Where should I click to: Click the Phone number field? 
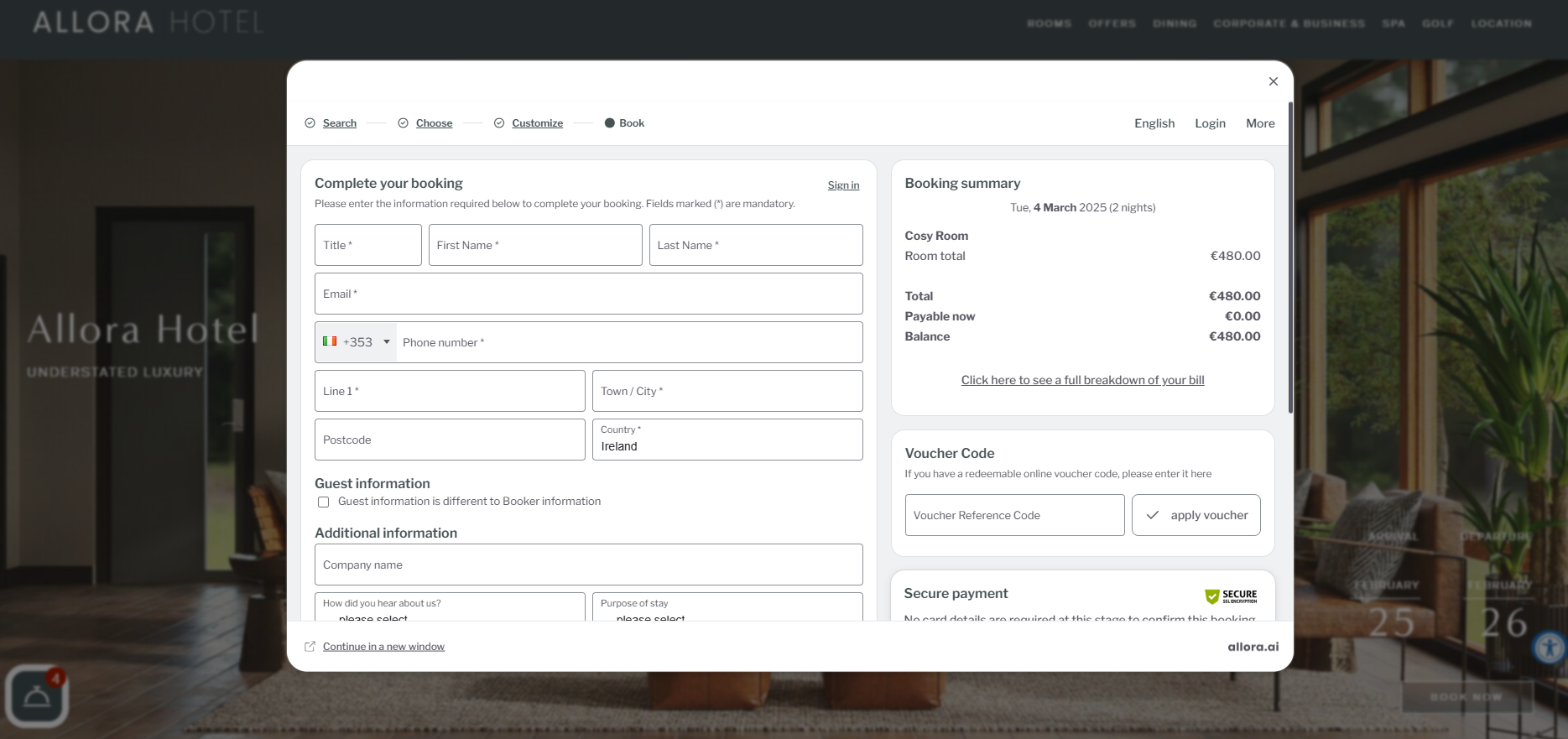[x=629, y=342]
